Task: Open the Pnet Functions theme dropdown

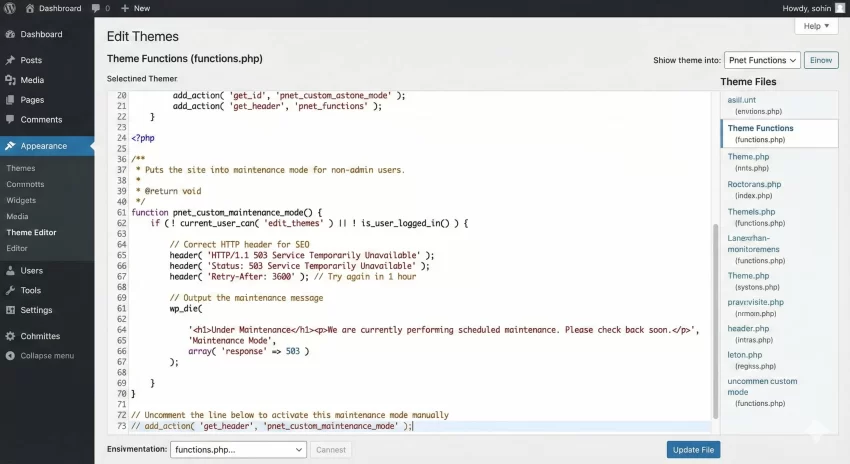Action: 762,60
